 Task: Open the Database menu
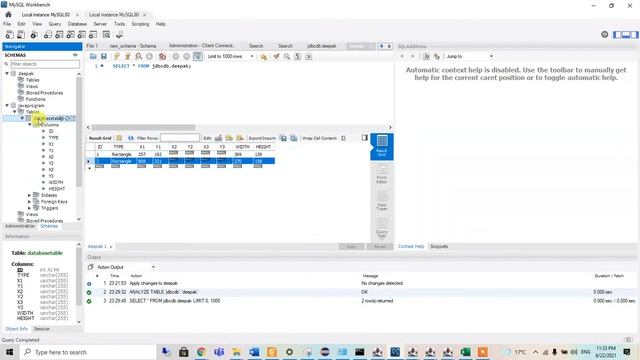pyautogui.click(x=77, y=24)
